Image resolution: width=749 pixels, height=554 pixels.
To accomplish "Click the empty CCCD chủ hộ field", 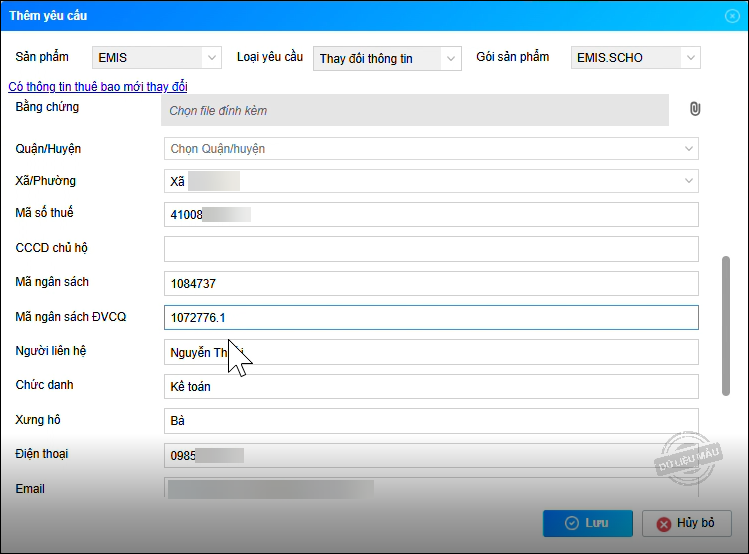I will point(430,249).
